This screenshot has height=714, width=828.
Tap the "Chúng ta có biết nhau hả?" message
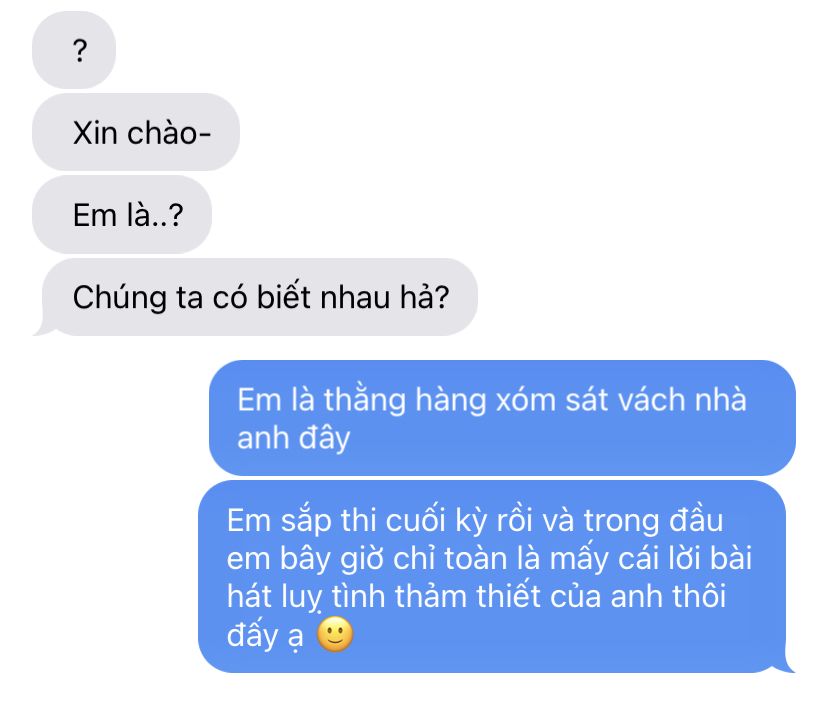256,297
